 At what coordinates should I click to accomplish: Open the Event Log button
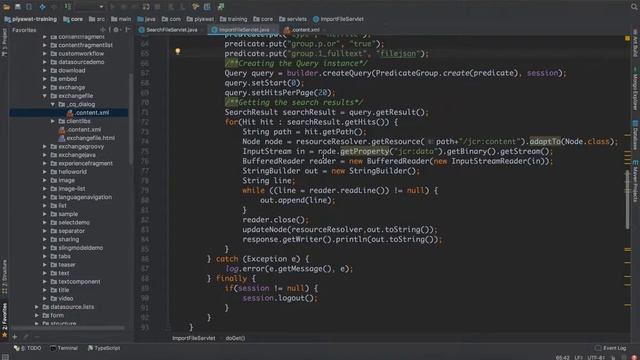[610, 348]
